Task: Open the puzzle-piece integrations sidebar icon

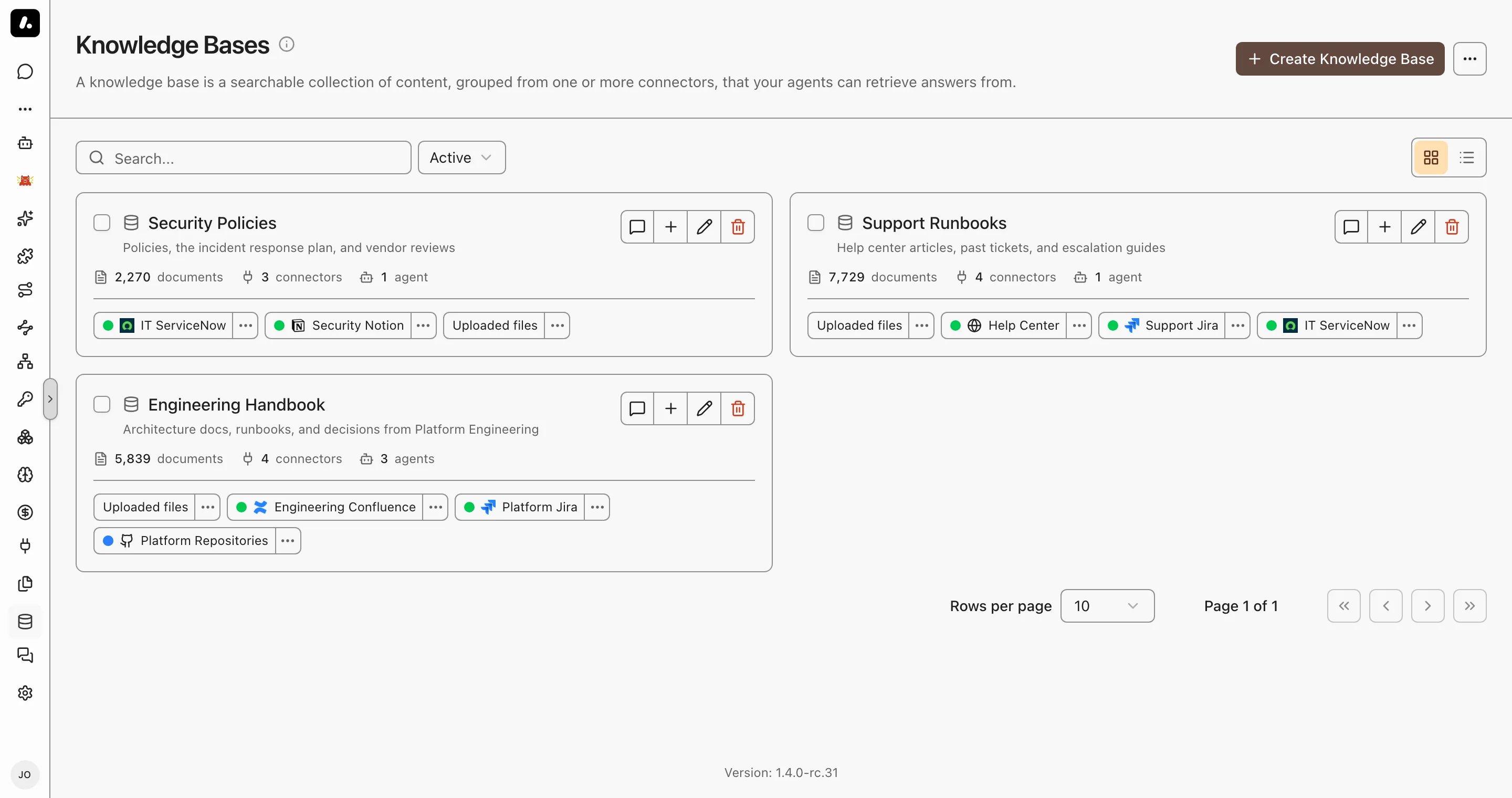Action: [25, 256]
